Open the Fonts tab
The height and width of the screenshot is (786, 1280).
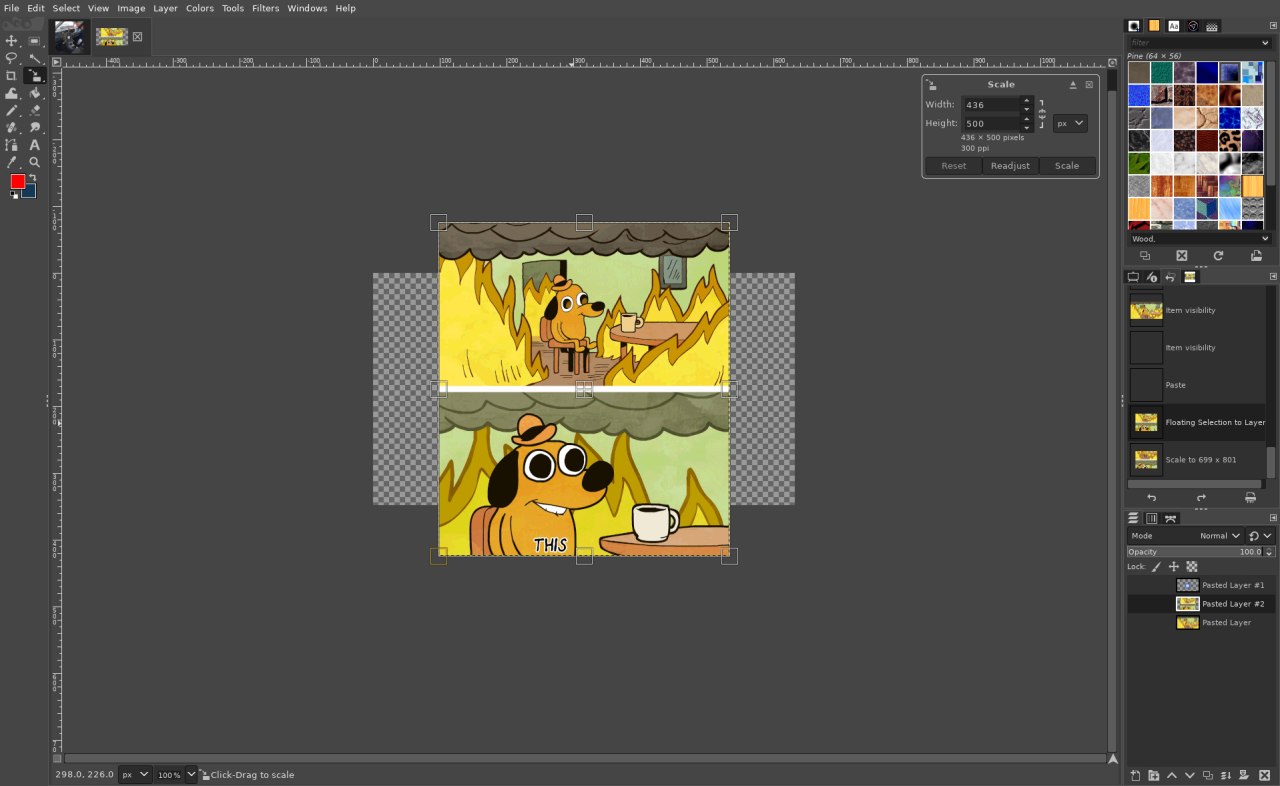click(1174, 26)
